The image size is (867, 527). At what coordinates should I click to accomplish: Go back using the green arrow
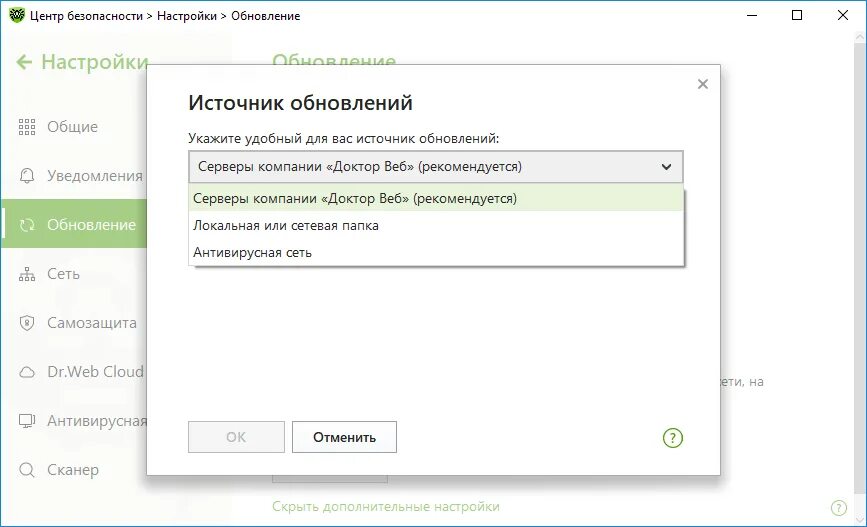(24, 62)
